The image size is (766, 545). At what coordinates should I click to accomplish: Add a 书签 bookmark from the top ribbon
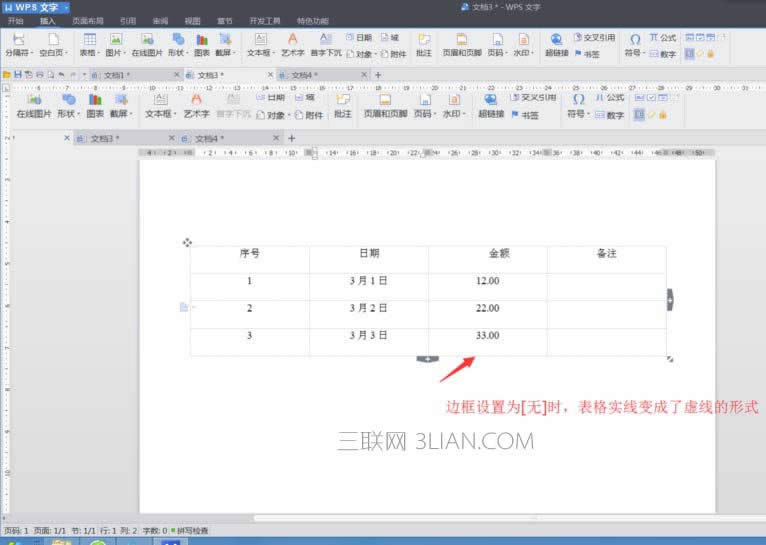587,54
